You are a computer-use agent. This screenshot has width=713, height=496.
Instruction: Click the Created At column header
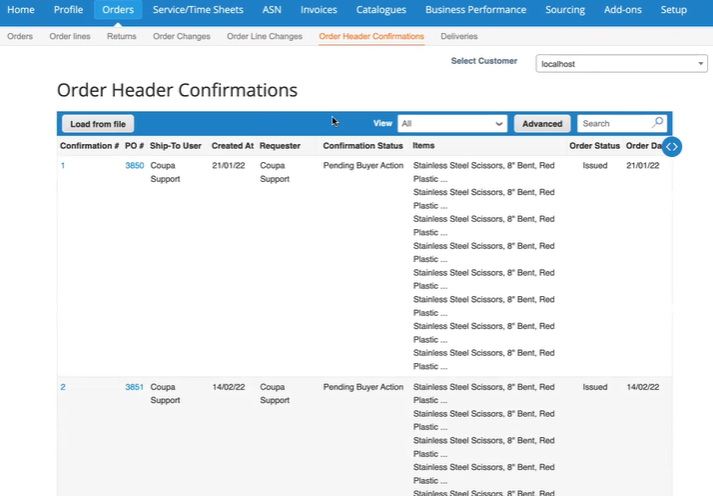point(232,146)
